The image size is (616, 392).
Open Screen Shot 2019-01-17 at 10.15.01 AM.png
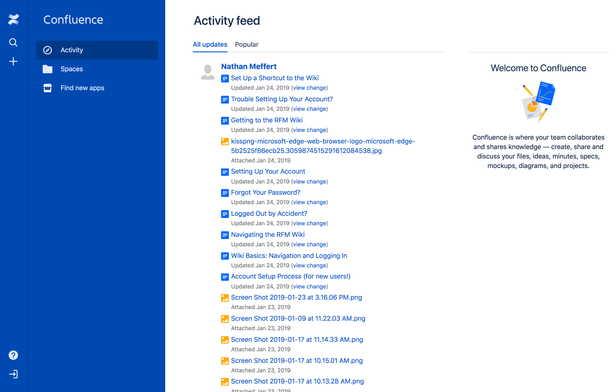point(297,361)
